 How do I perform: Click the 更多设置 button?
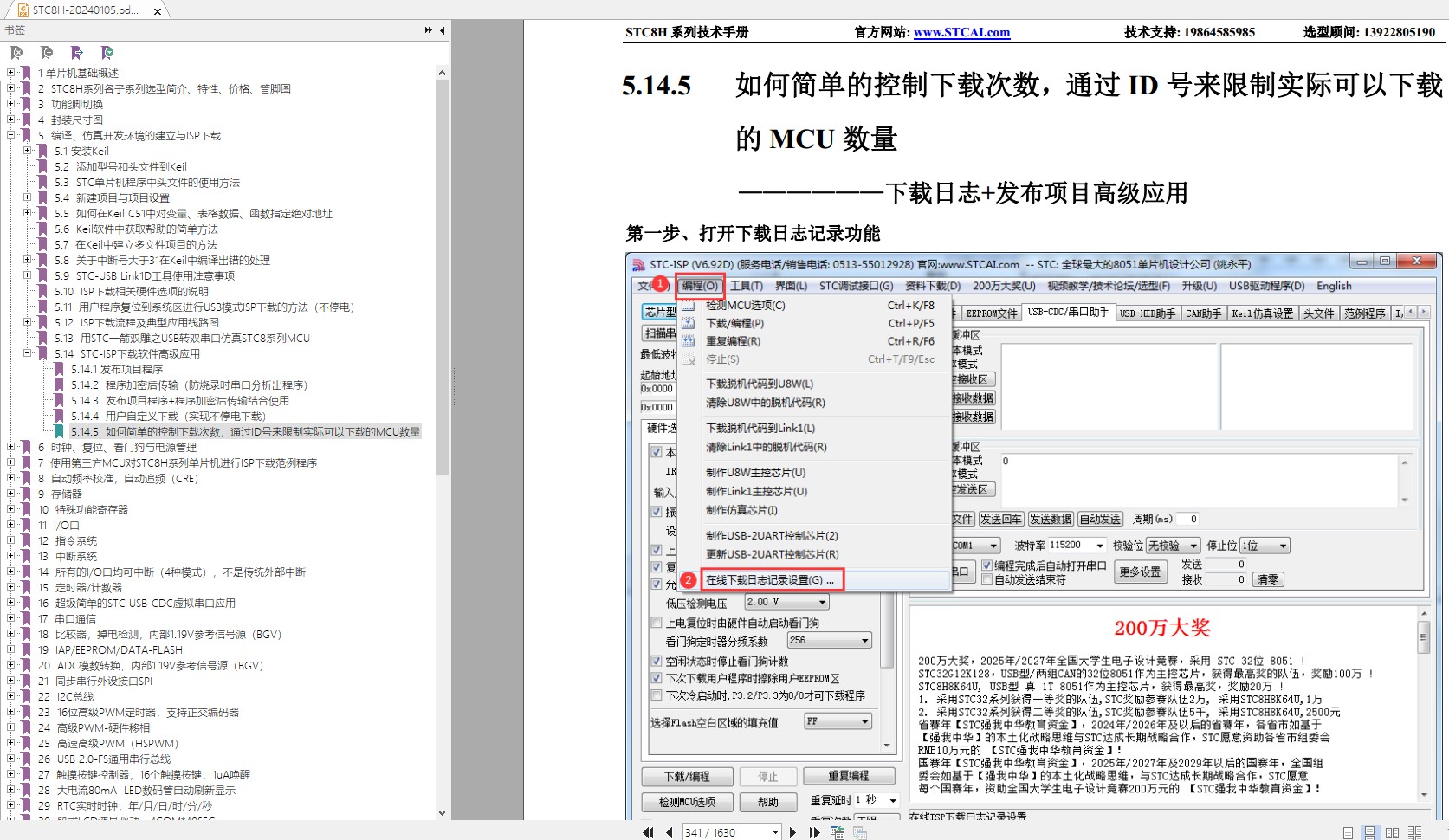1140,572
